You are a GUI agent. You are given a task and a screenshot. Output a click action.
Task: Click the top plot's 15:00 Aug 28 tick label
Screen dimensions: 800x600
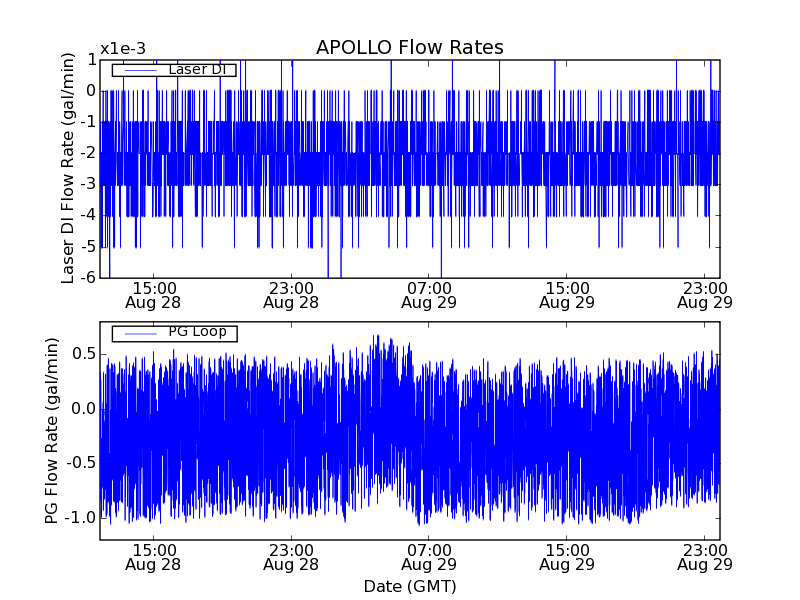coord(153,295)
